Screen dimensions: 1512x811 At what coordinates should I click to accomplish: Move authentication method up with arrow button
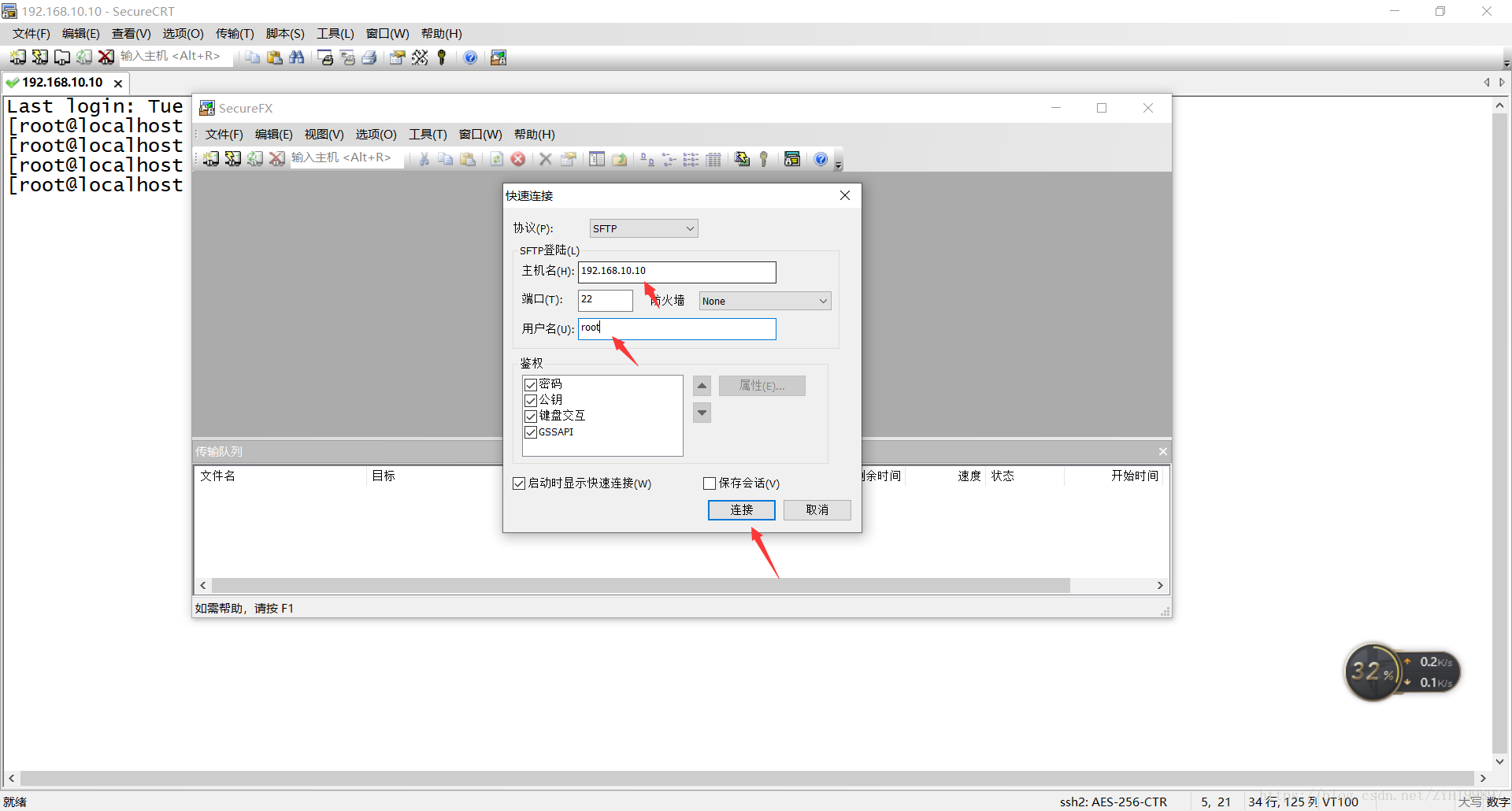point(702,386)
